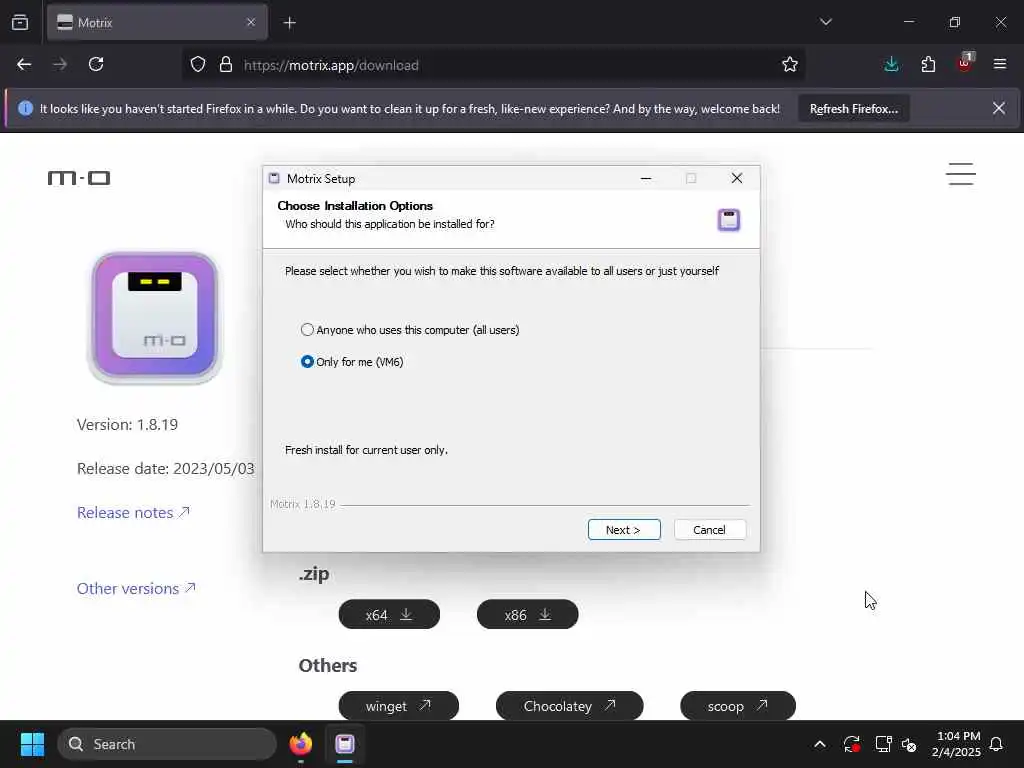Click Refresh Firefox button
1024x768 pixels.
pyautogui.click(x=854, y=109)
